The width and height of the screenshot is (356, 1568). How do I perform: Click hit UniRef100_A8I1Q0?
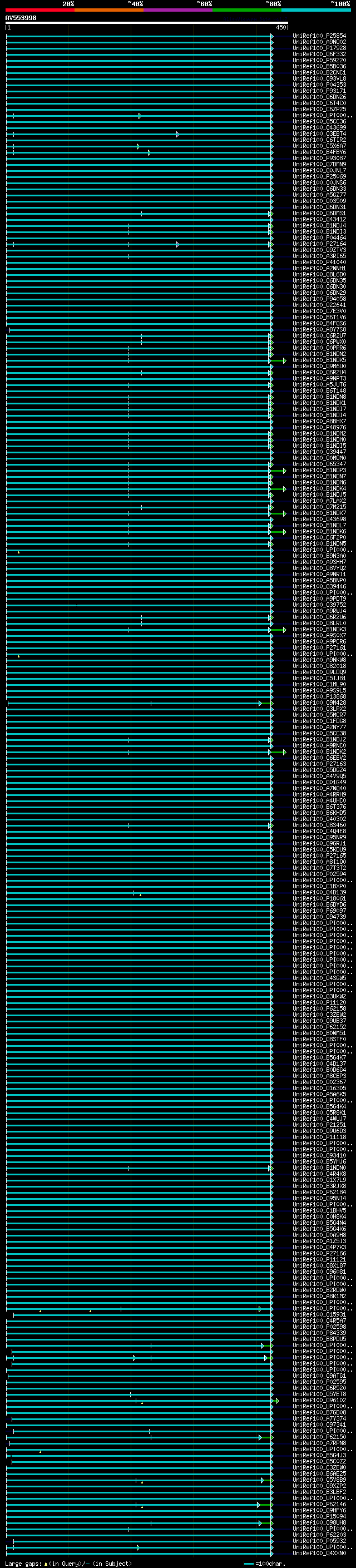[x=319, y=862]
